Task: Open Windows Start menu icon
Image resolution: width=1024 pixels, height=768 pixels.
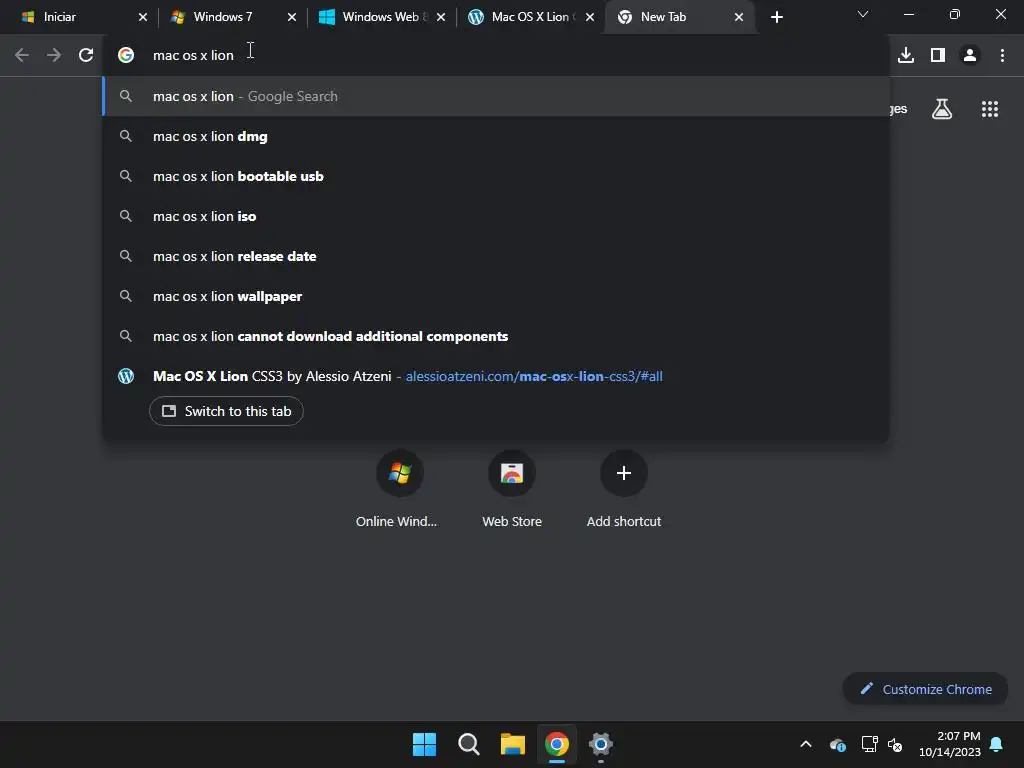Action: (424, 744)
